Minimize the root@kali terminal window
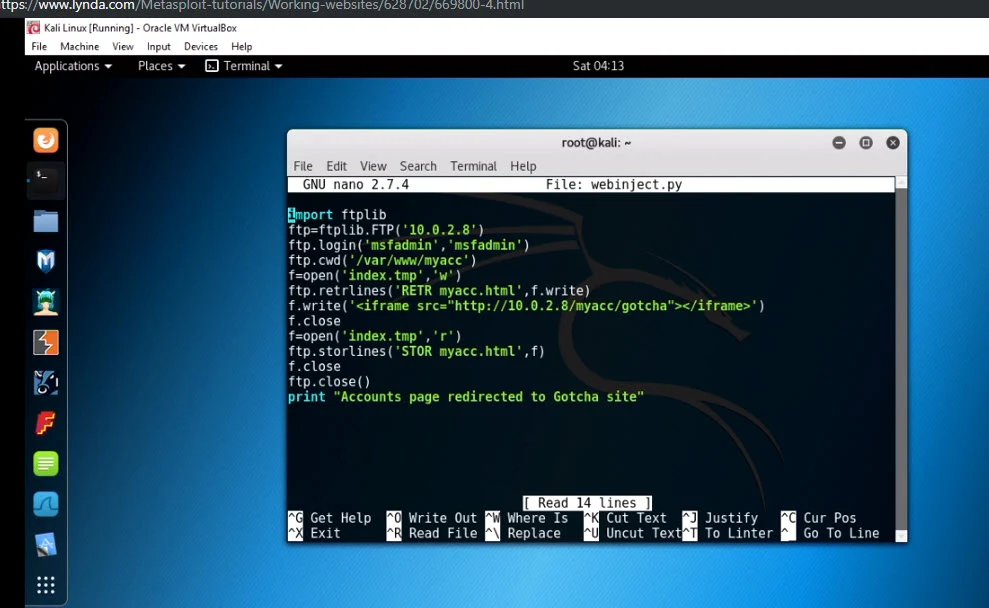This screenshot has height=608, width=989. point(839,143)
